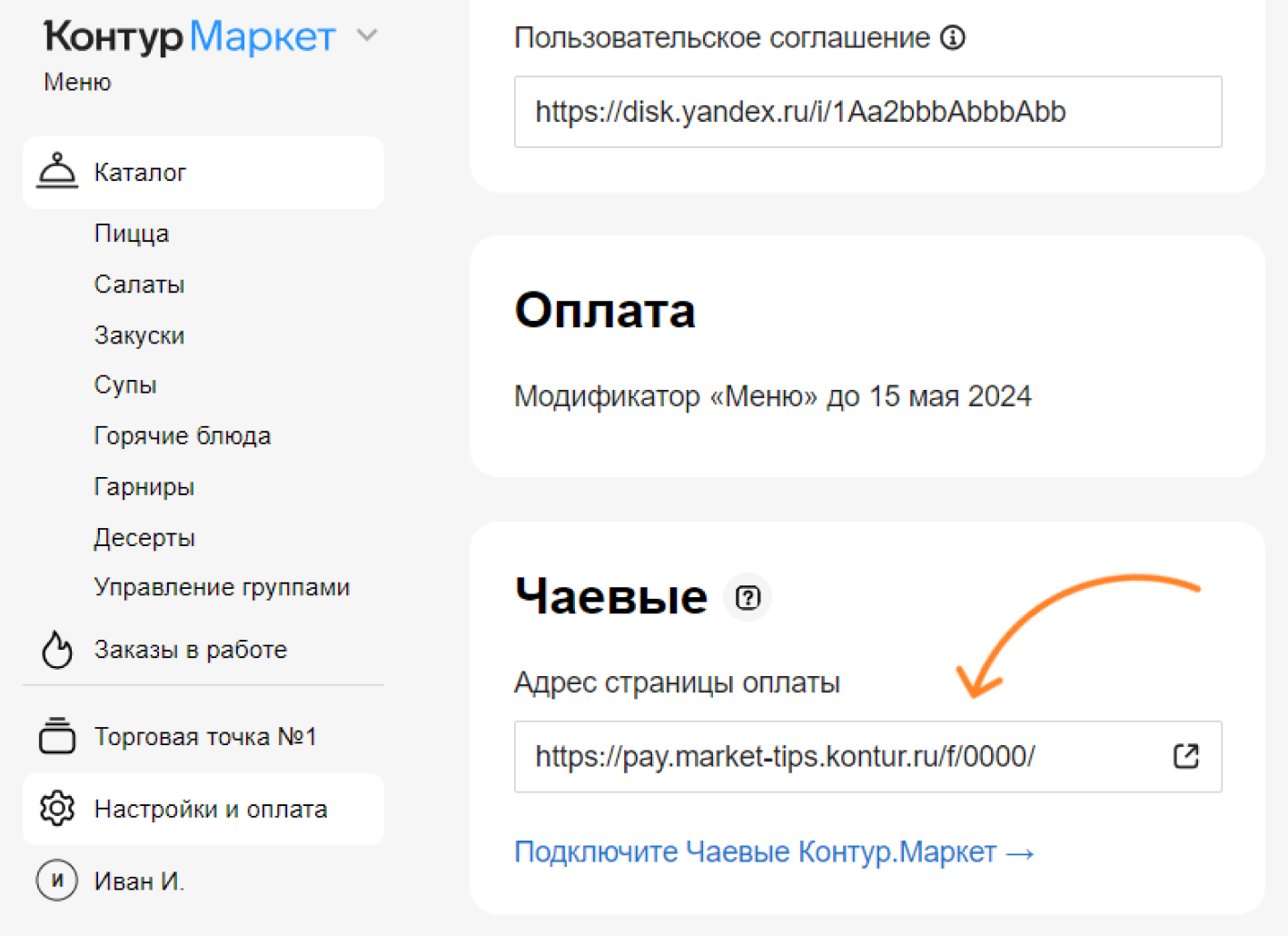This screenshot has width=1288, height=936.
Task: Click the tips payment page address field
Action: pos(836,757)
